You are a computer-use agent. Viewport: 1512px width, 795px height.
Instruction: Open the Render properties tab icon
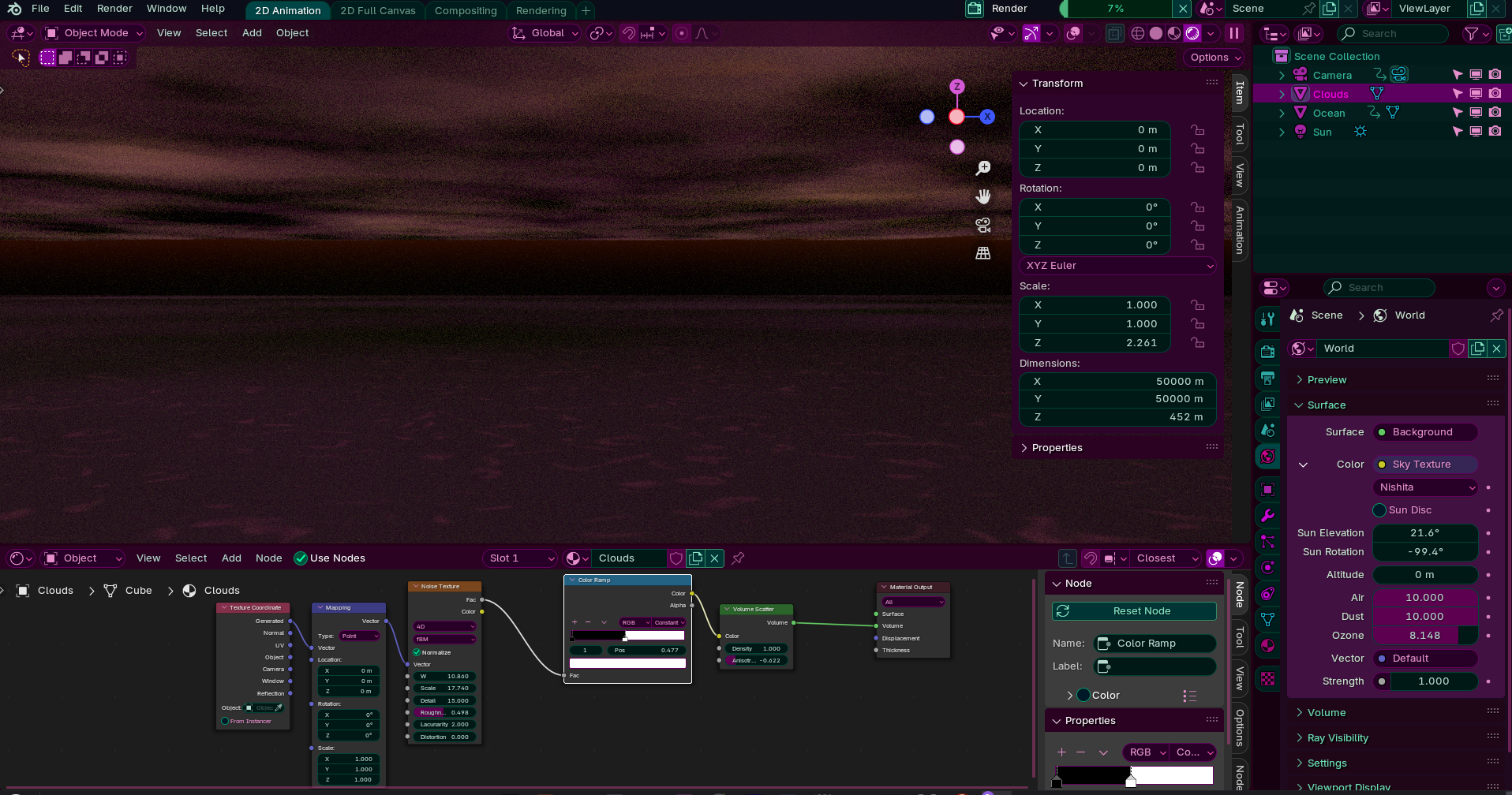[1268, 352]
